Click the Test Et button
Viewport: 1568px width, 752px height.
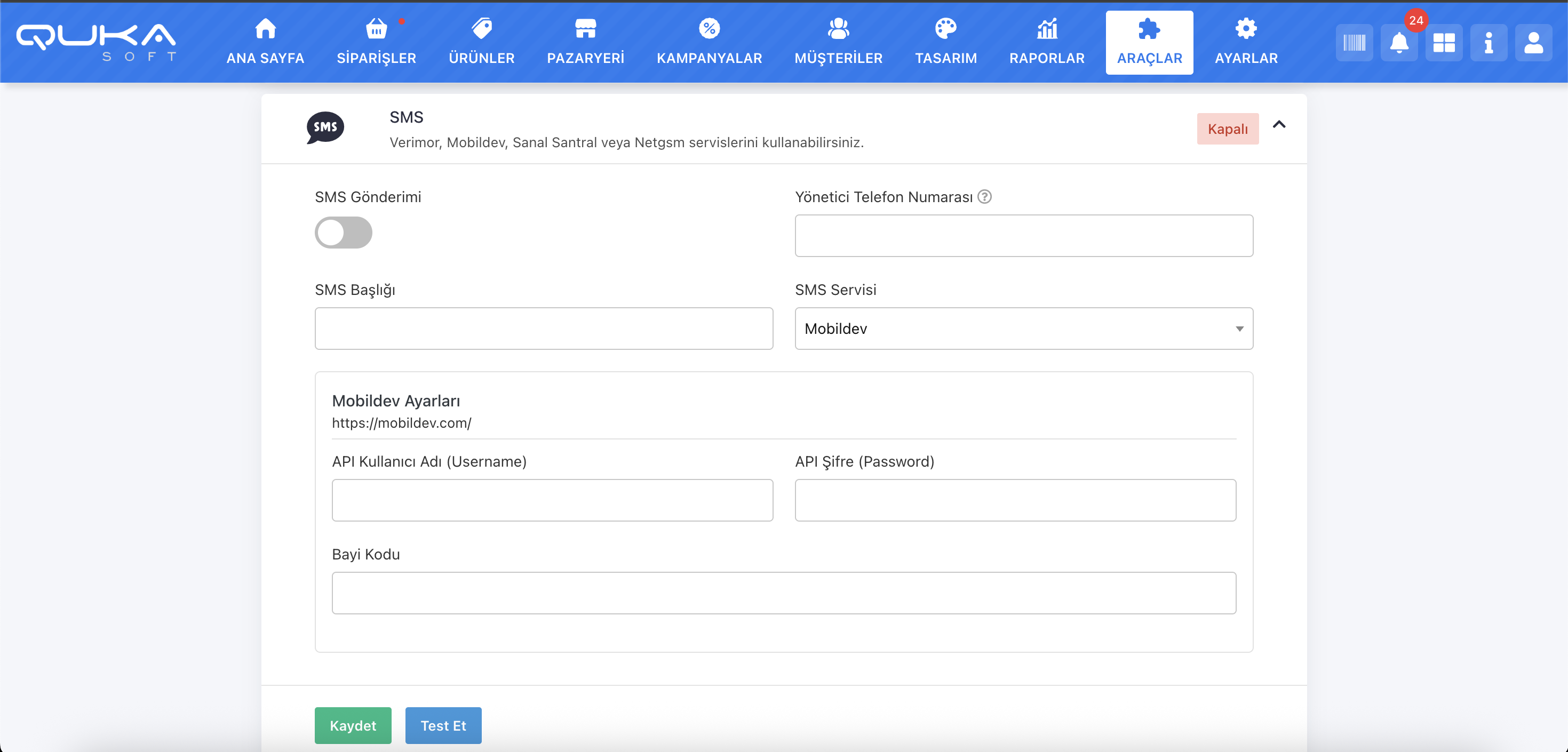pos(443,725)
